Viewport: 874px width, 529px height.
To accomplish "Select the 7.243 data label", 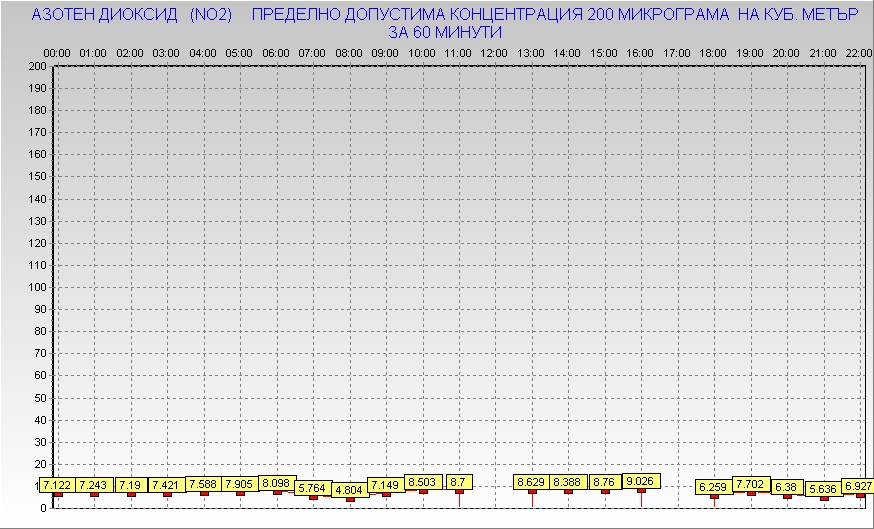I will click(x=94, y=486).
